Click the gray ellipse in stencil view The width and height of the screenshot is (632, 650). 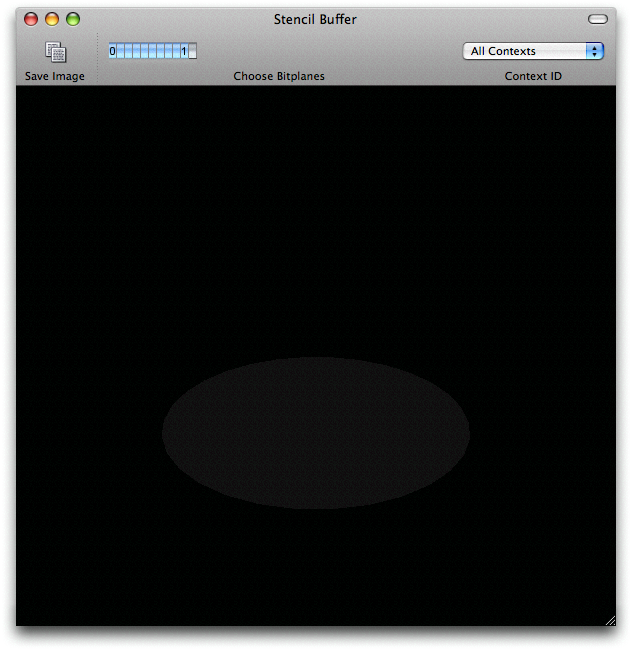point(315,432)
